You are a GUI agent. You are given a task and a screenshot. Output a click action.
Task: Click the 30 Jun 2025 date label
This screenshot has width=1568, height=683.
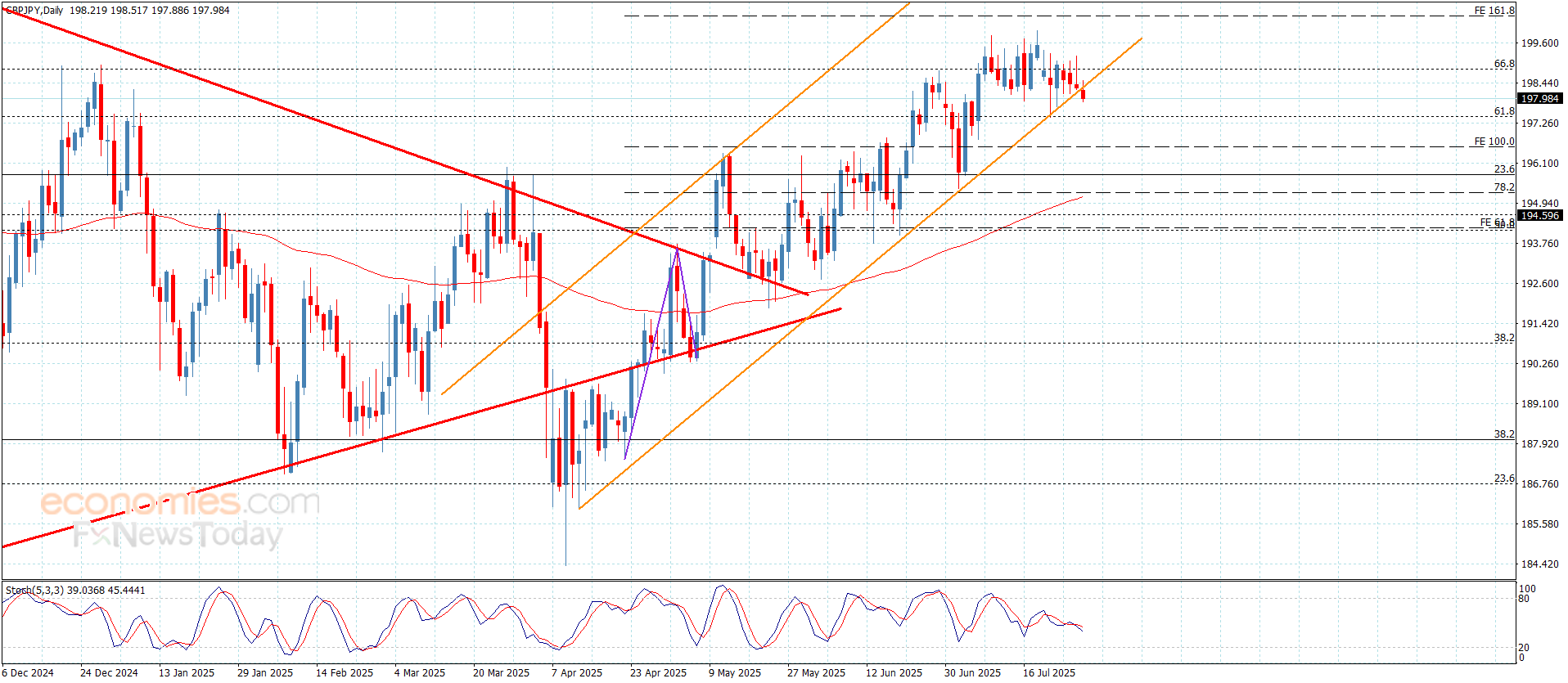coord(972,673)
